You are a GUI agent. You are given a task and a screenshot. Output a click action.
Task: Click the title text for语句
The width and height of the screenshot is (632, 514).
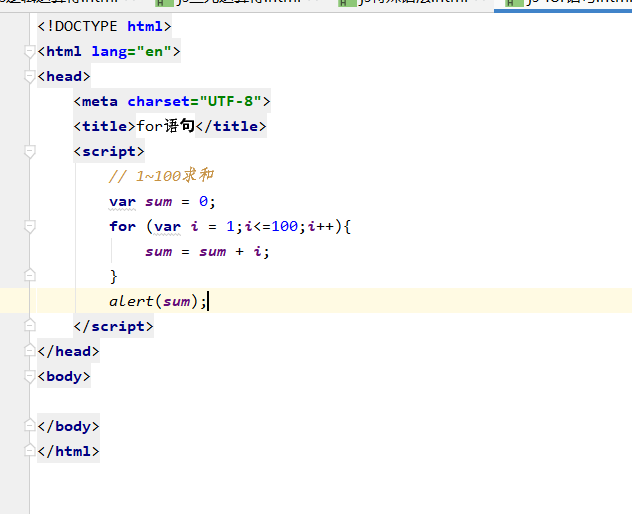165,126
